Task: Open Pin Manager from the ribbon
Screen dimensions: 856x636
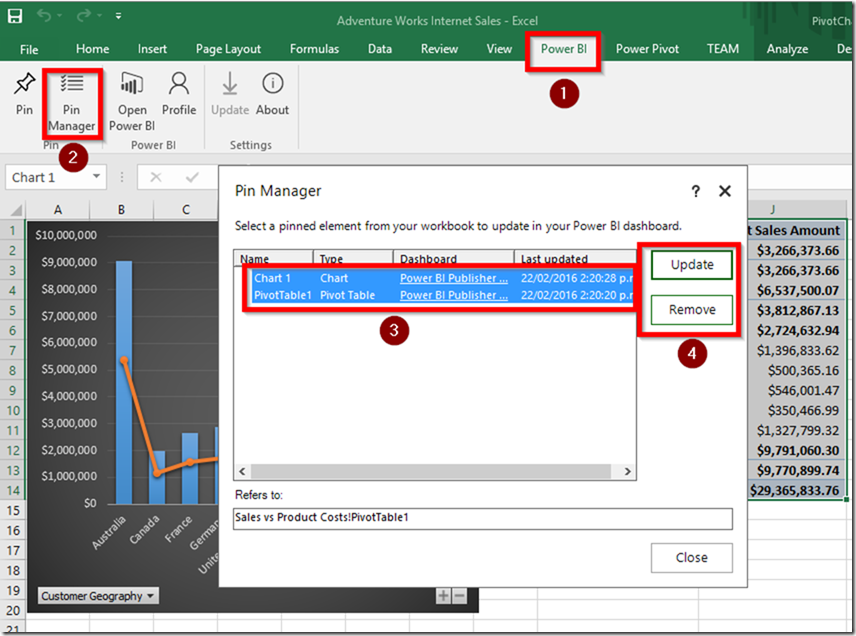Action: (x=72, y=102)
